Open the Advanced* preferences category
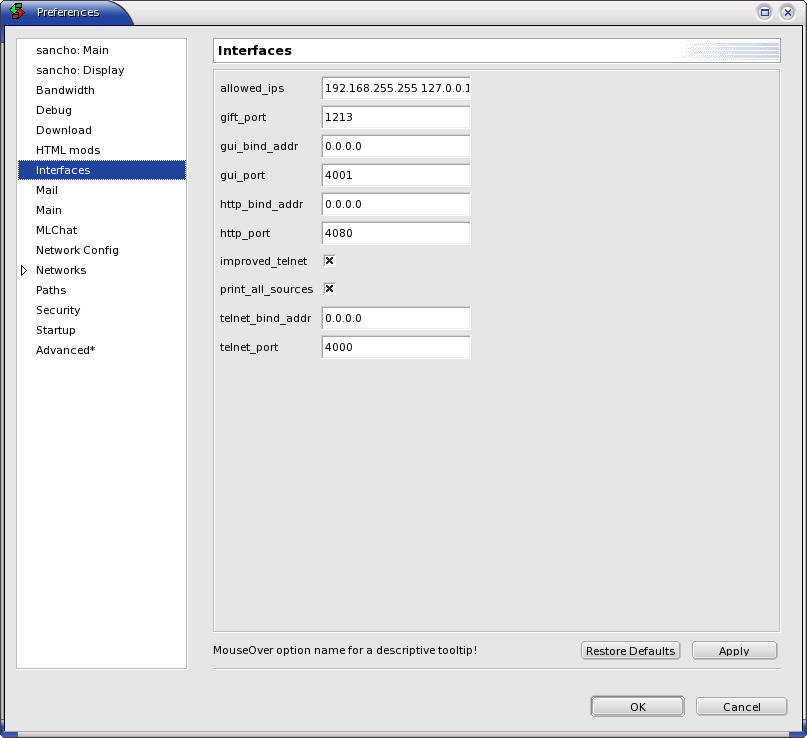Viewport: 807px width, 738px height. pyautogui.click(x=65, y=350)
